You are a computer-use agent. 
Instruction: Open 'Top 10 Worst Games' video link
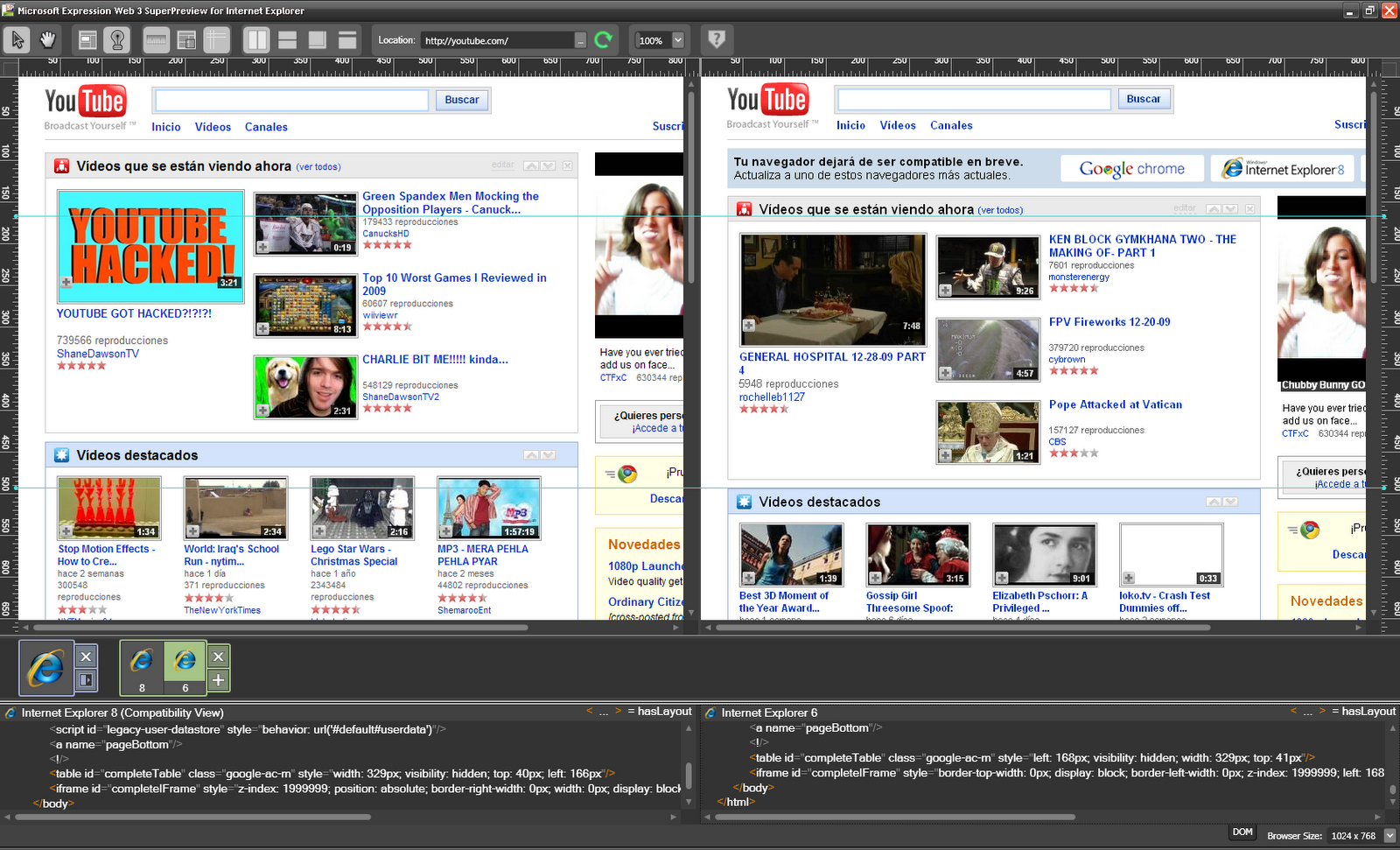pyautogui.click(x=454, y=285)
